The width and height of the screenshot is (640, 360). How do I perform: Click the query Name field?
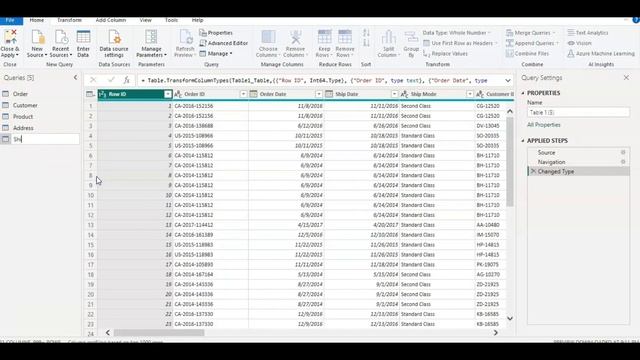pos(578,112)
